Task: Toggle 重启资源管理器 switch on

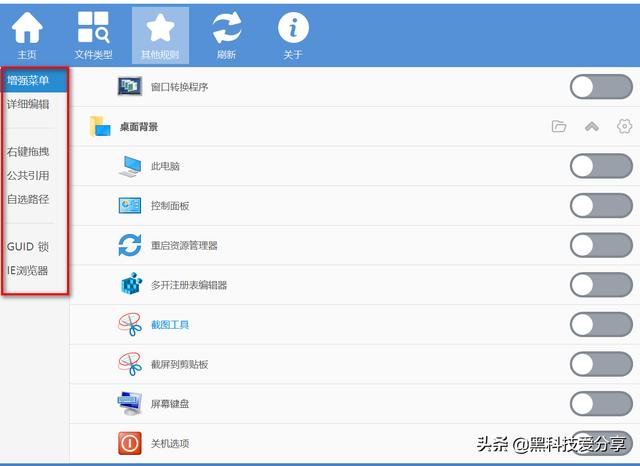Action: point(601,245)
